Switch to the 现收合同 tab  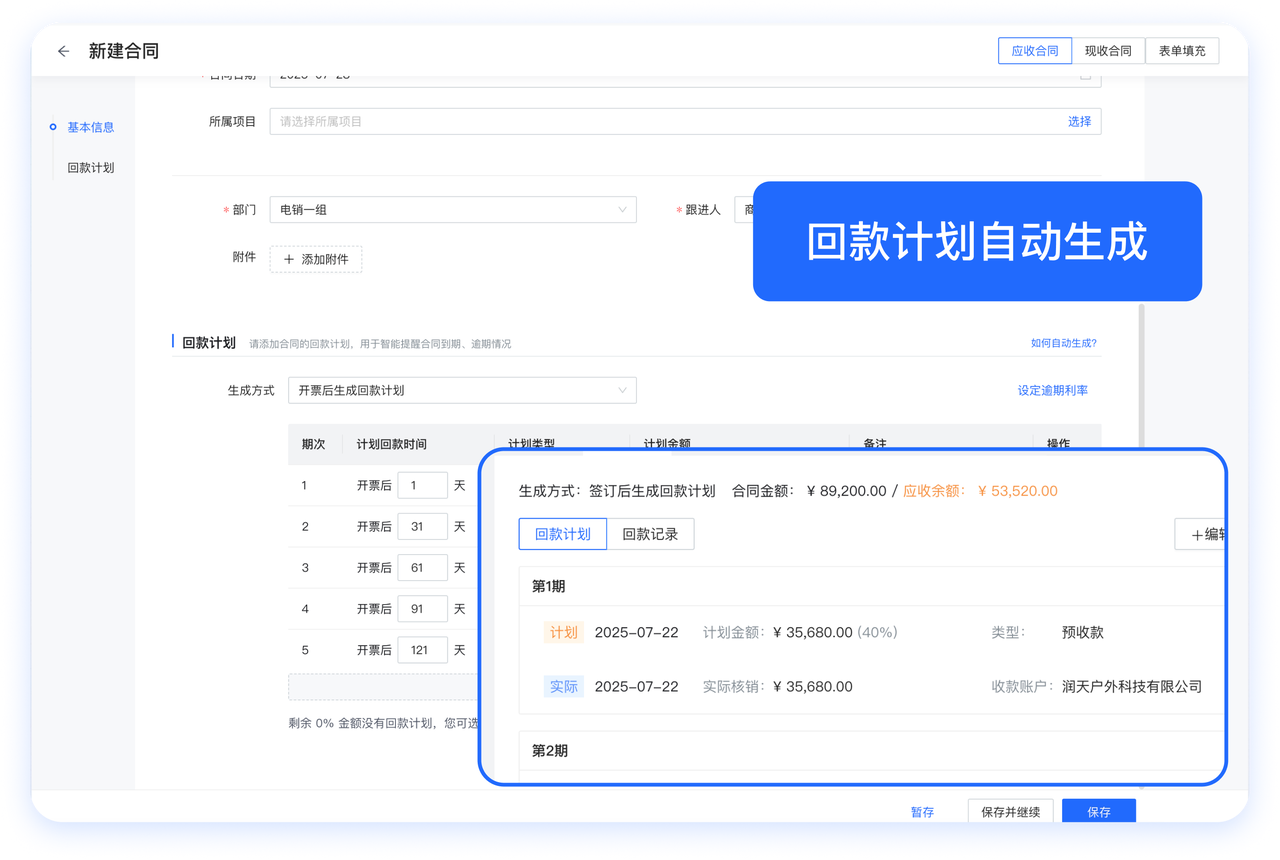(x=1108, y=51)
